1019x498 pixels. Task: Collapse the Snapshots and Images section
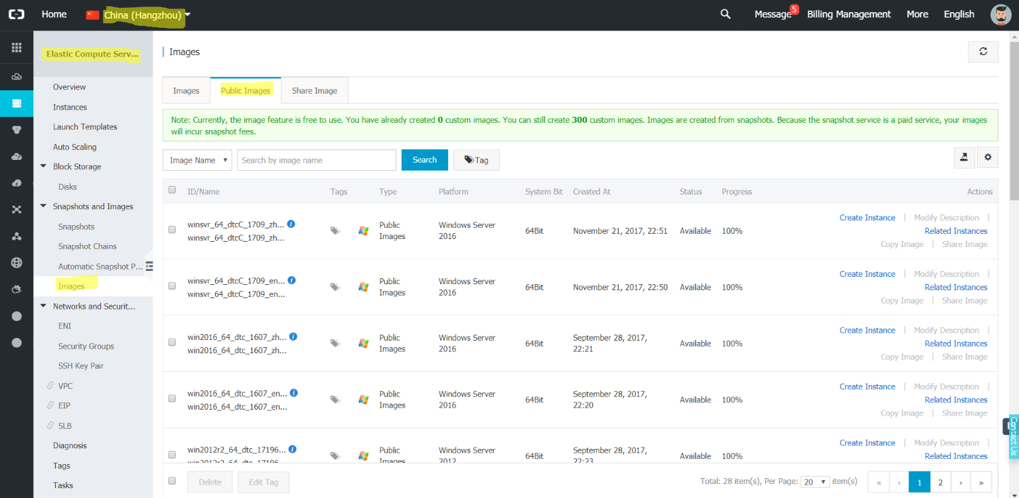44,206
